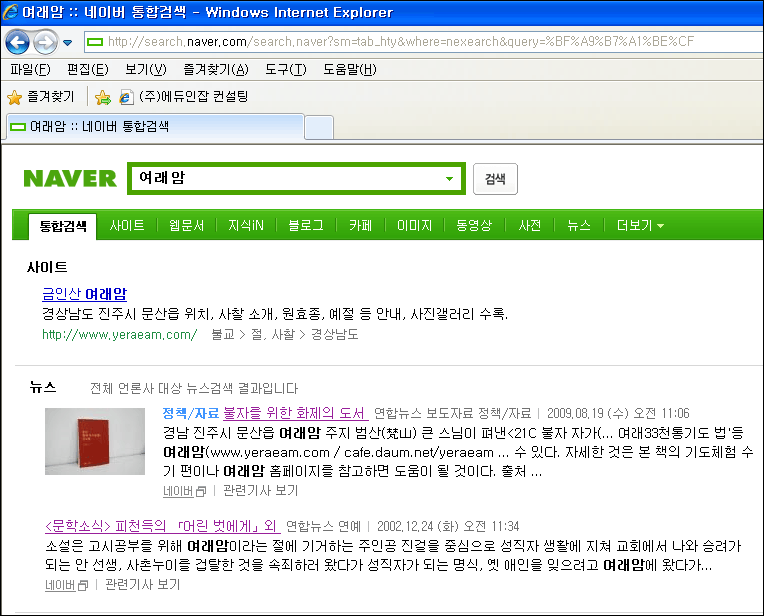The height and width of the screenshot is (616, 764).
Task: Click 네이버 link under the 문학소식 article
Action: (x=60, y=585)
